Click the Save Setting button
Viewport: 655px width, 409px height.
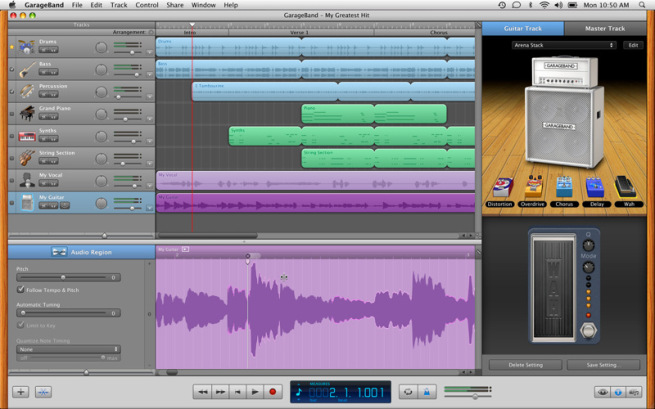pos(603,365)
